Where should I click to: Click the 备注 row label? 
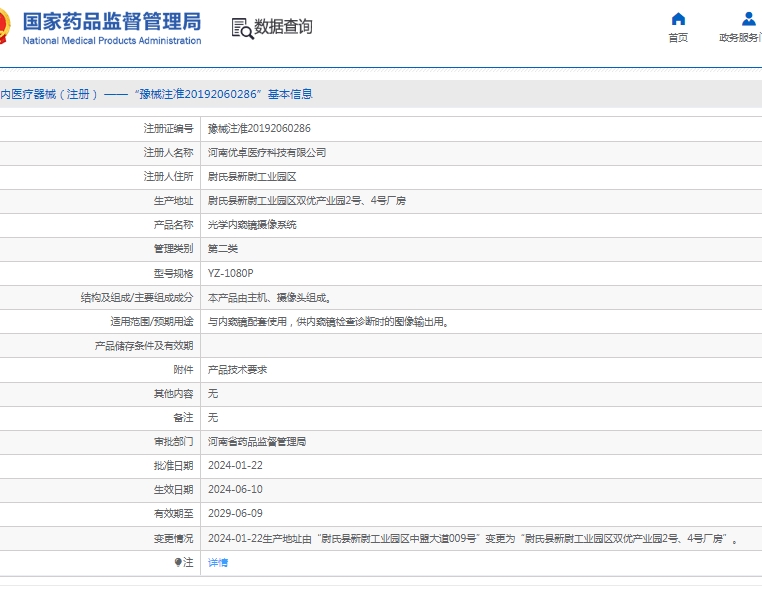[x=183, y=417]
